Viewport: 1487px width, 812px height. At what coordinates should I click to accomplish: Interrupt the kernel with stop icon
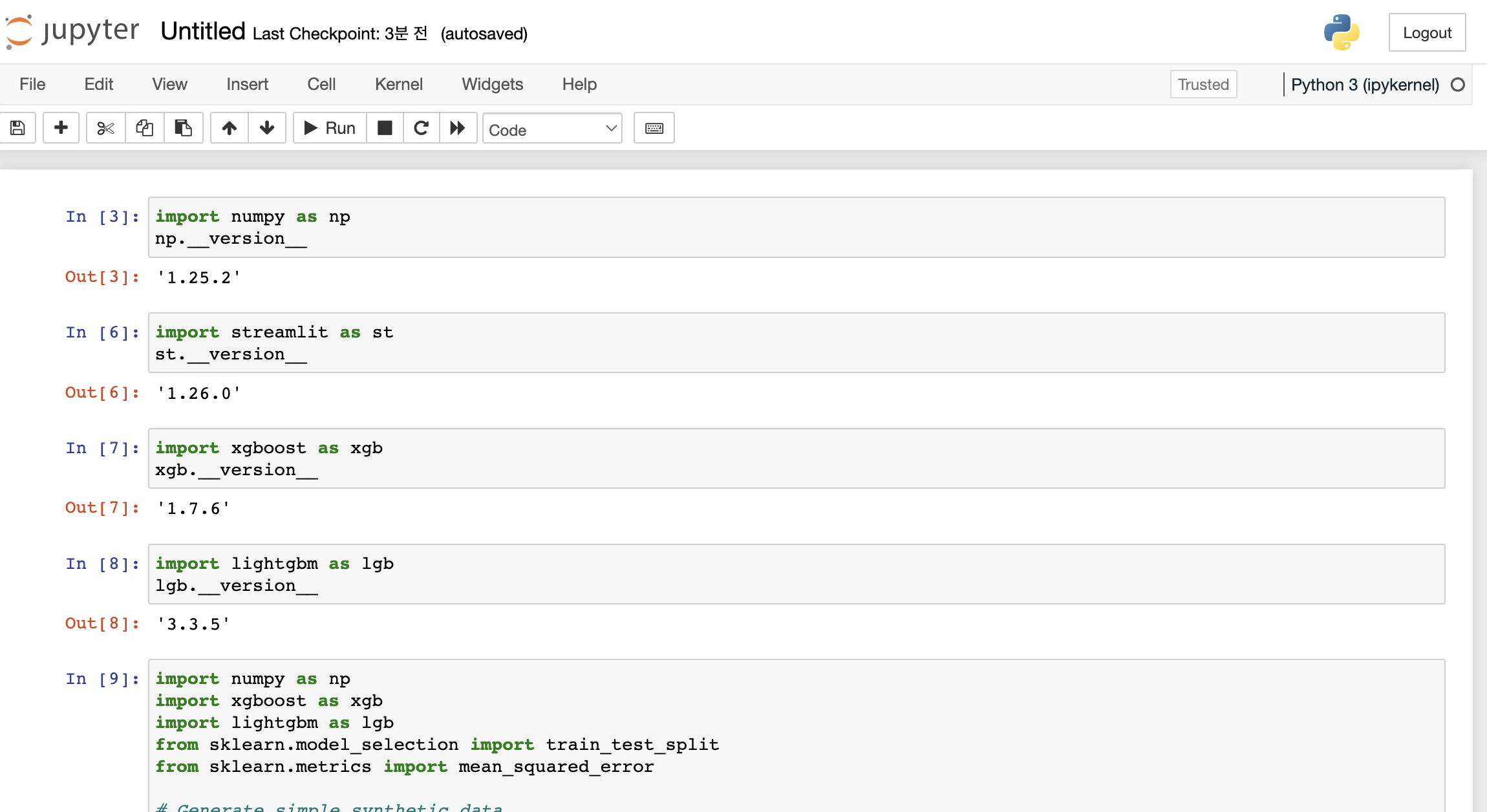pyautogui.click(x=385, y=128)
